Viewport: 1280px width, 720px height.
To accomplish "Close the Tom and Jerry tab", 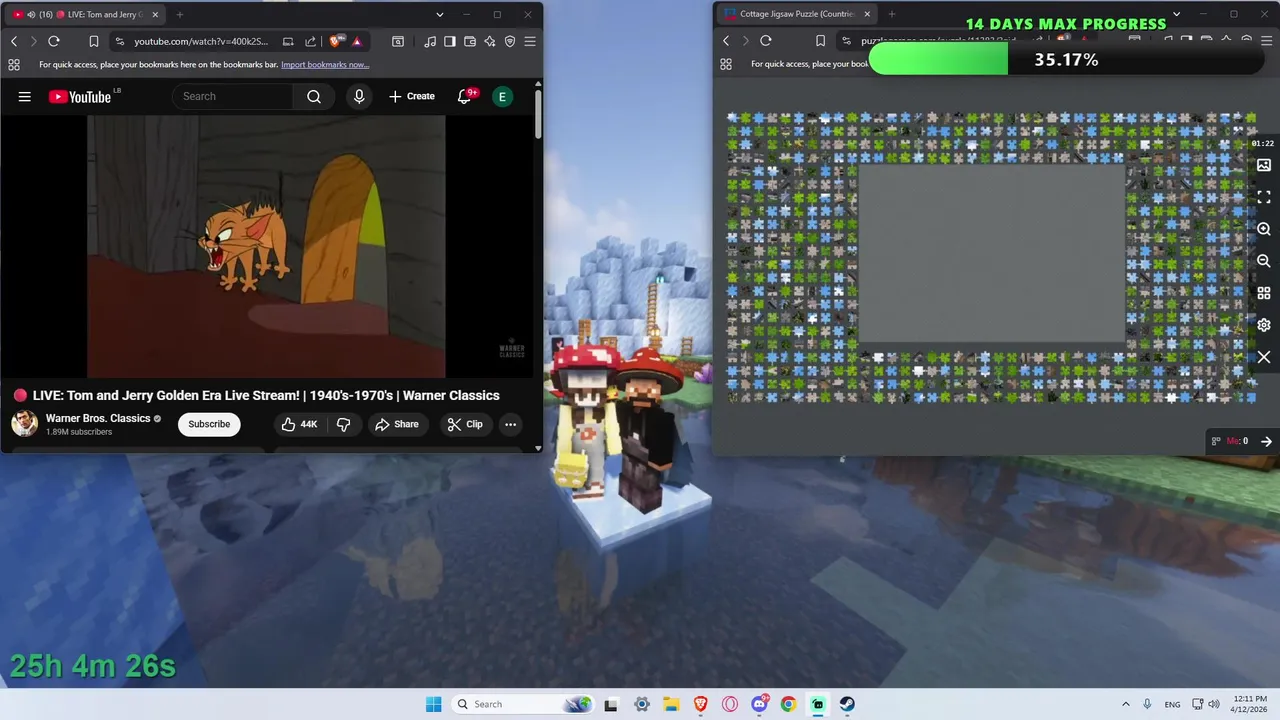I will [x=155, y=15].
